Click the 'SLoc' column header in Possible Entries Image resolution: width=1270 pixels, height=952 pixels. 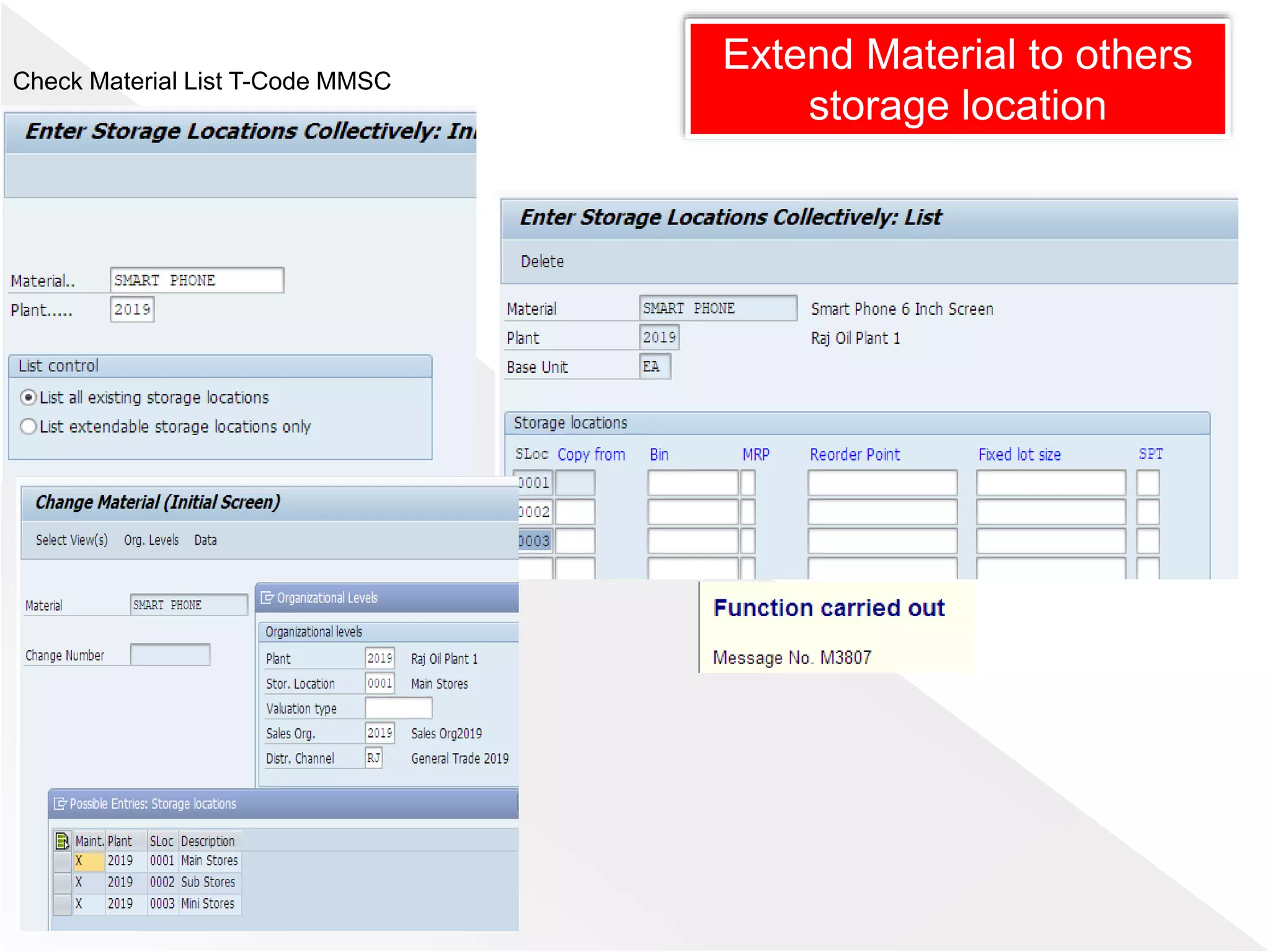click(162, 841)
